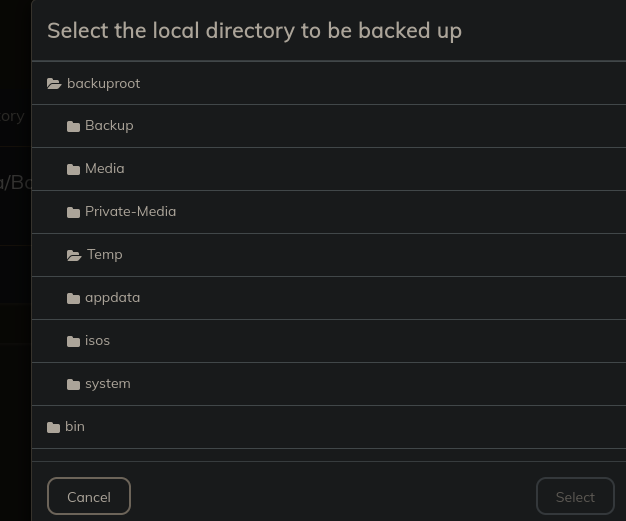The width and height of the screenshot is (626, 521).
Task: Collapse the Temp directory row
Action: 104,254
